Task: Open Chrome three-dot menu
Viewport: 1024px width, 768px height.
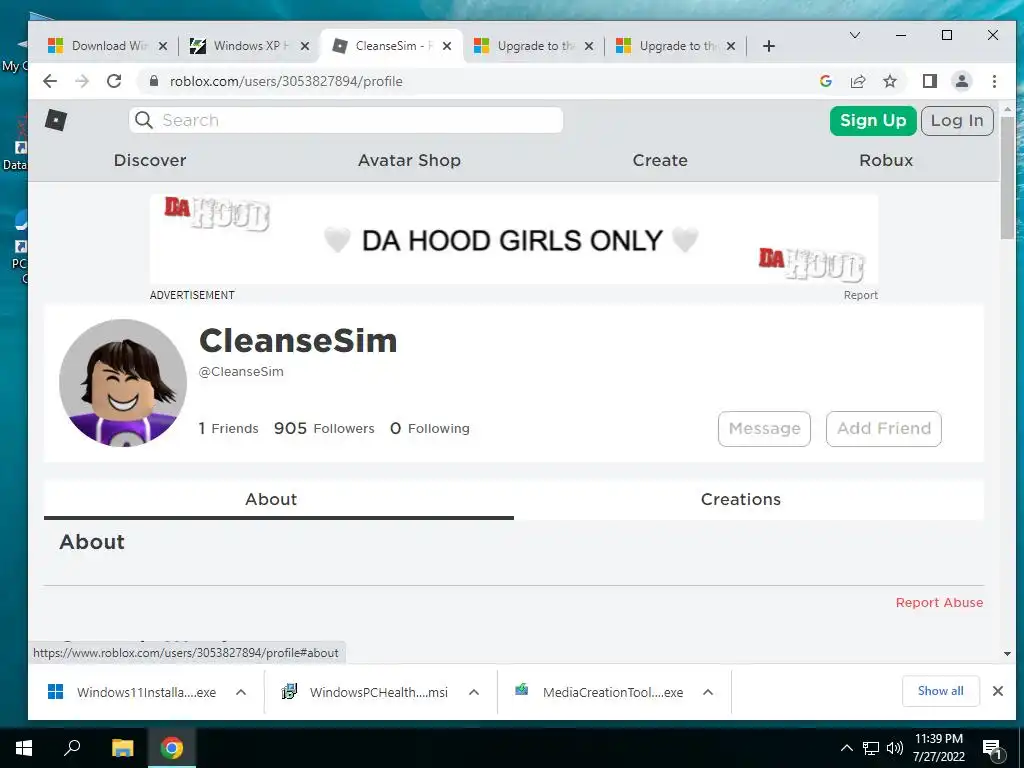Action: pyautogui.click(x=994, y=81)
